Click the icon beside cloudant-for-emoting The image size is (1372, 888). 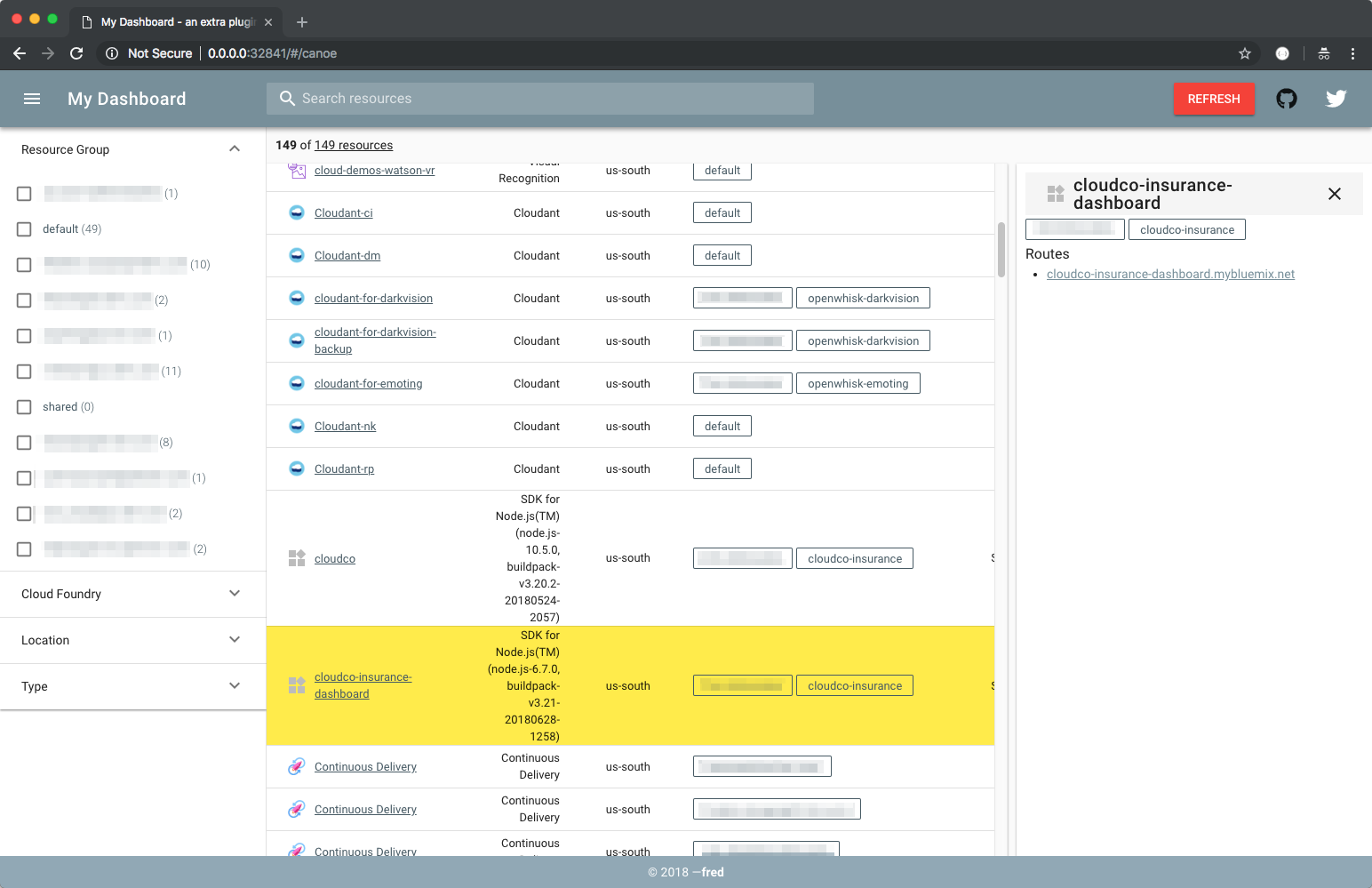[x=297, y=383]
